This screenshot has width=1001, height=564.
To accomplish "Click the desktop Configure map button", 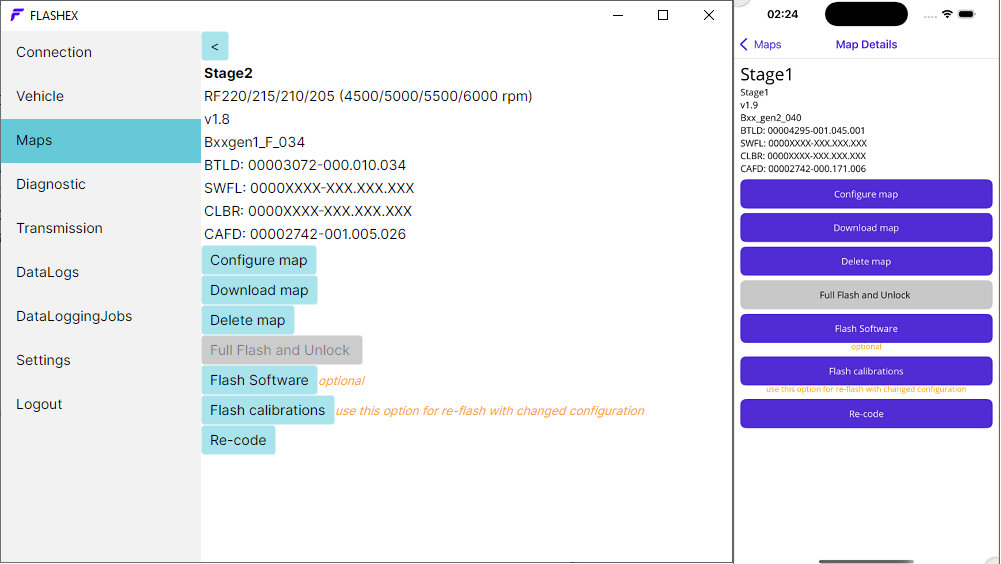I will point(258,260).
